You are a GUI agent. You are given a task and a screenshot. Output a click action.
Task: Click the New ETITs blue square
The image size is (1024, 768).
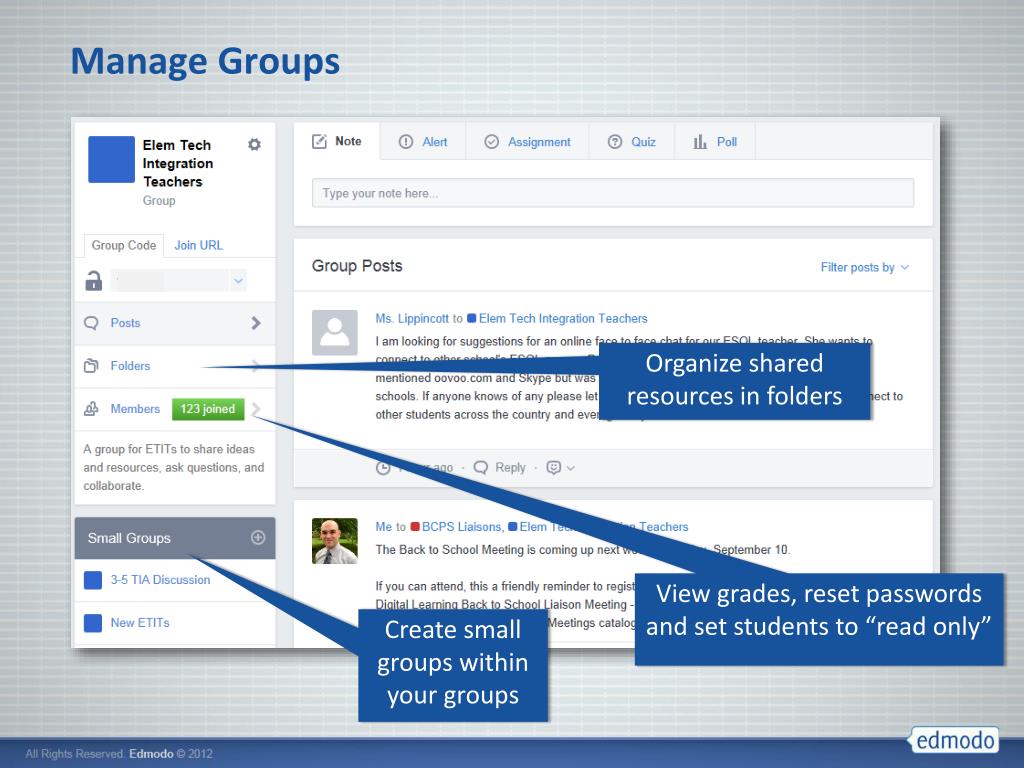click(93, 623)
